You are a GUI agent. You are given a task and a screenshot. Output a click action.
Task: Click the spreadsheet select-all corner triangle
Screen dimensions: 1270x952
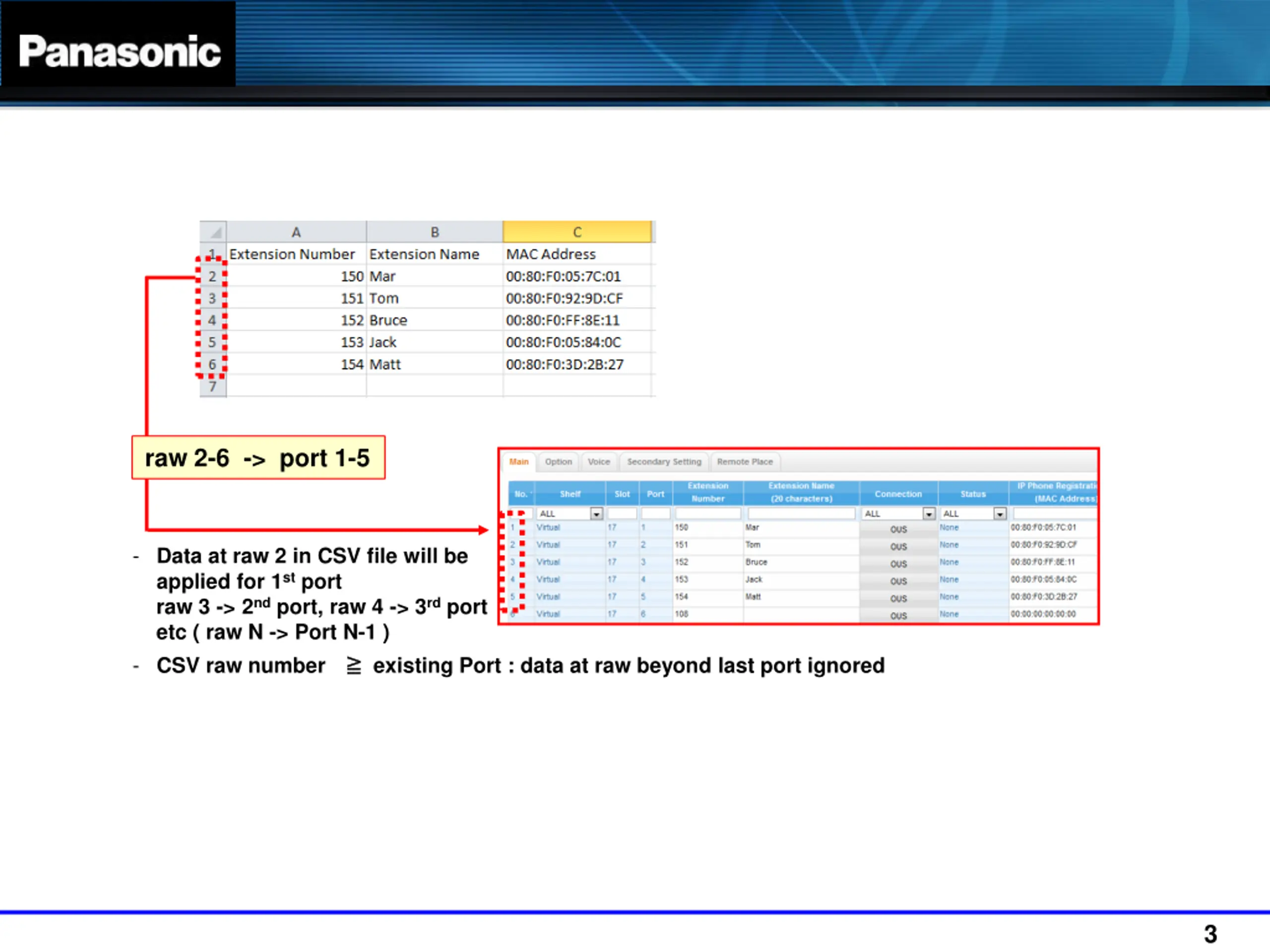pyautogui.click(x=213, y=232)
